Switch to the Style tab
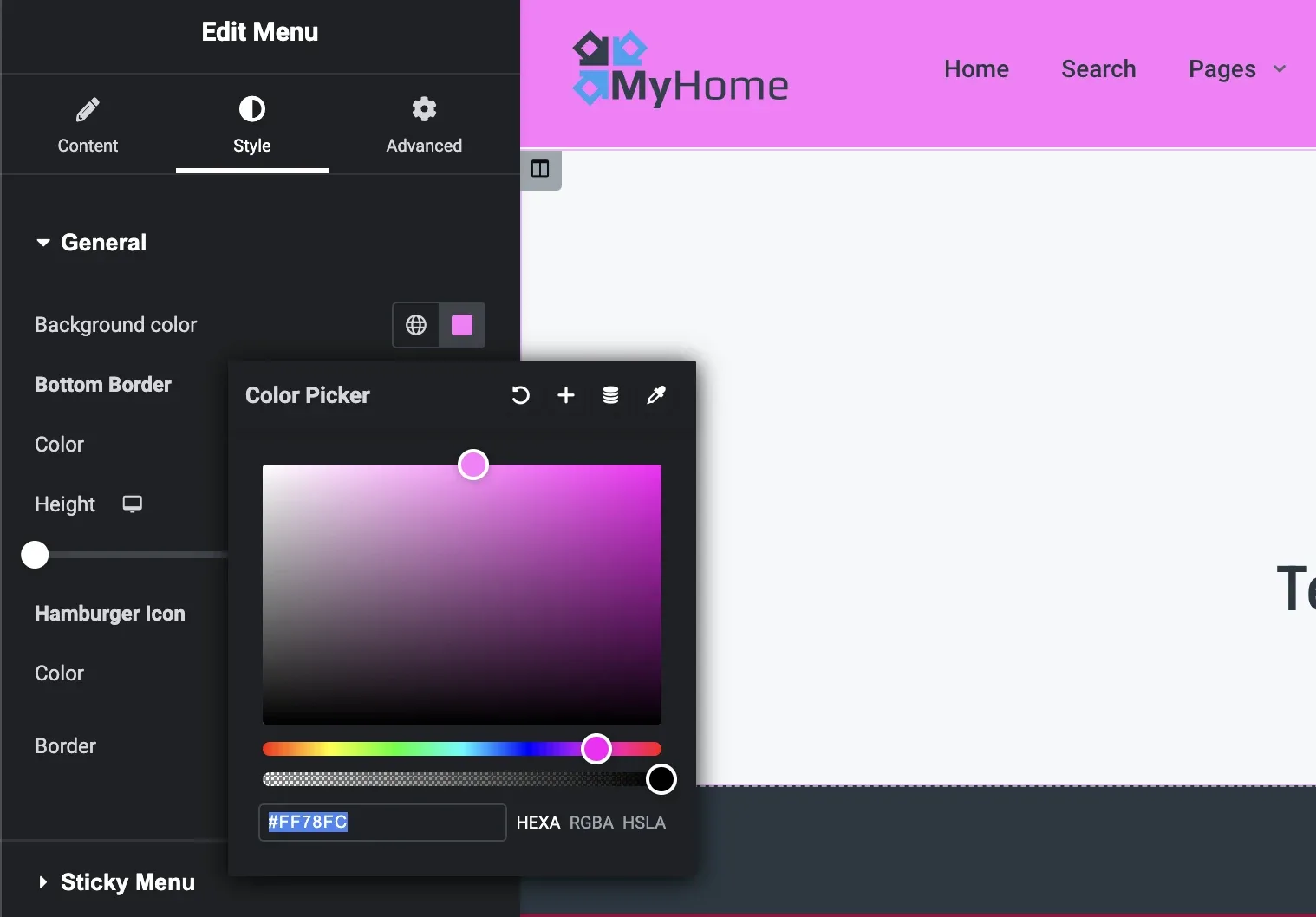The height and width of the screenshot is (917, 1316). click(x=252, y=126)
